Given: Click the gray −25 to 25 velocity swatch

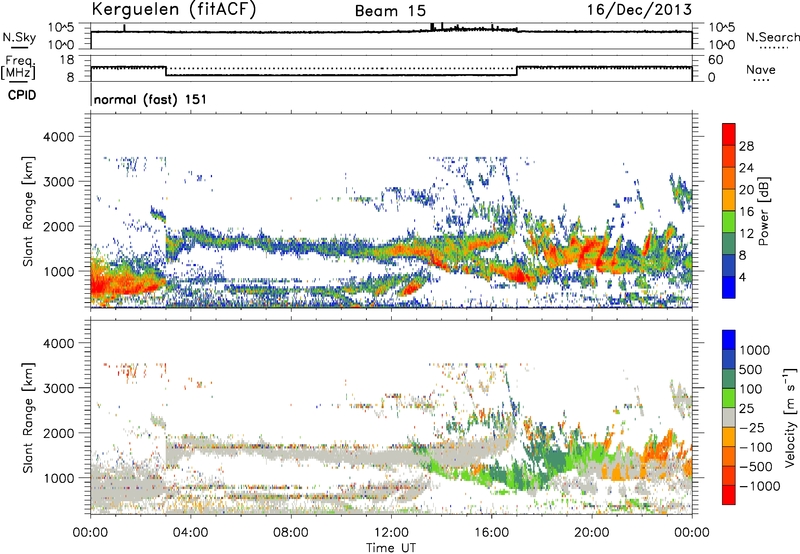Looking at the screenshot, I should [x=729, y=418].
